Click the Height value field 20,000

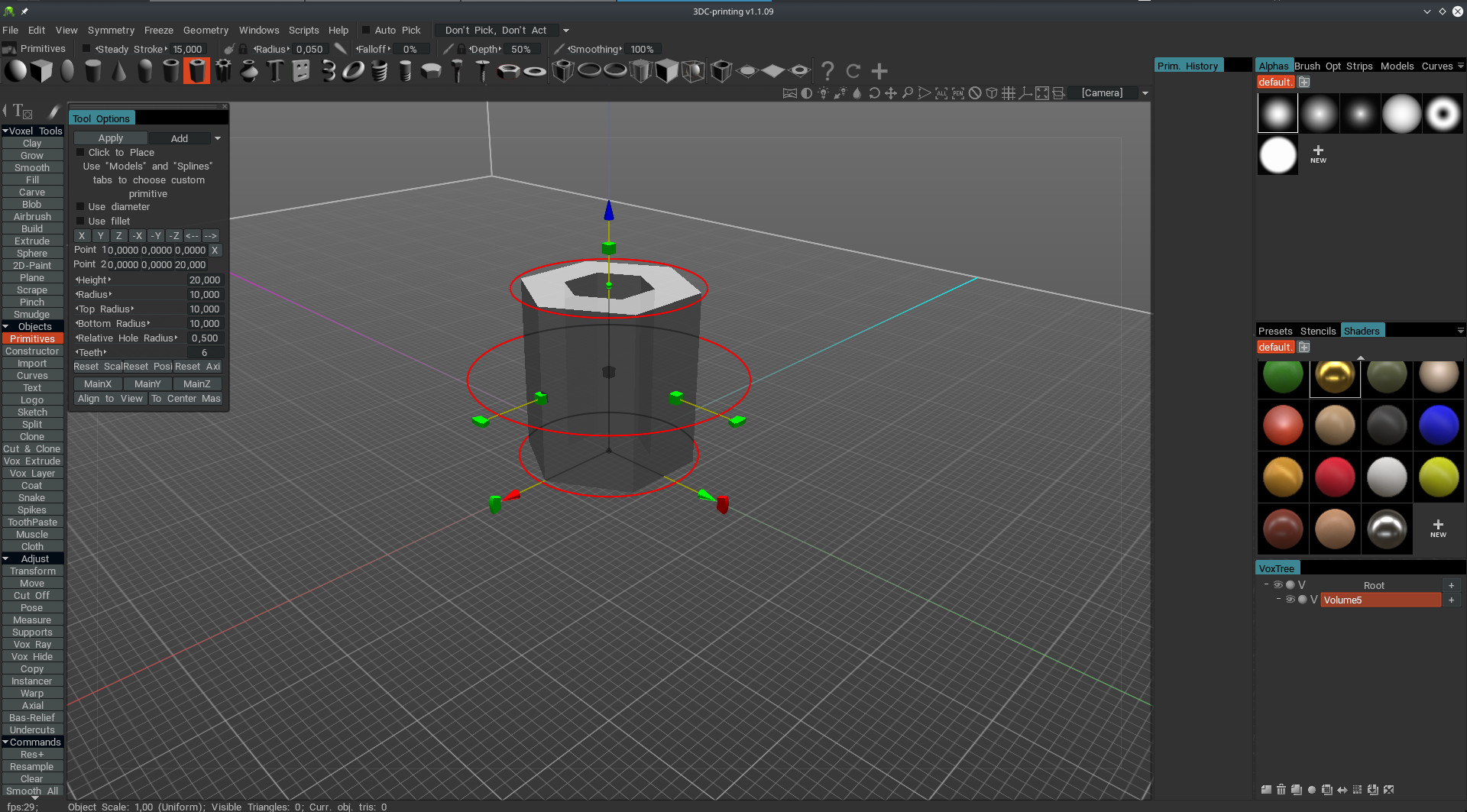click(x=205, y=280)
